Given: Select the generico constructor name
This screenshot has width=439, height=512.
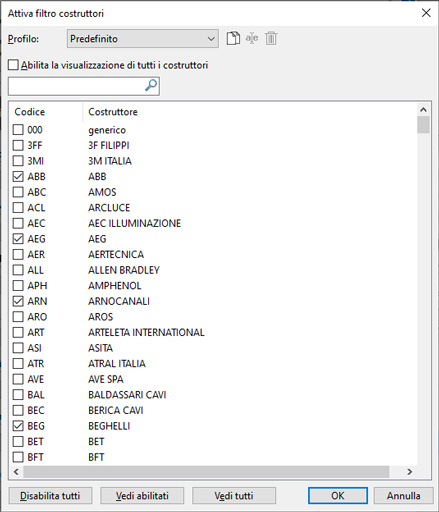Looking at the screenshot, I should (107, 130).
